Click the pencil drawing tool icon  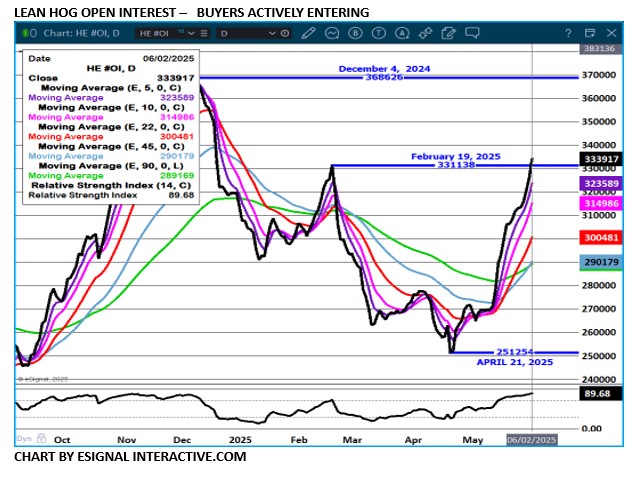click(x=309, y=33)
